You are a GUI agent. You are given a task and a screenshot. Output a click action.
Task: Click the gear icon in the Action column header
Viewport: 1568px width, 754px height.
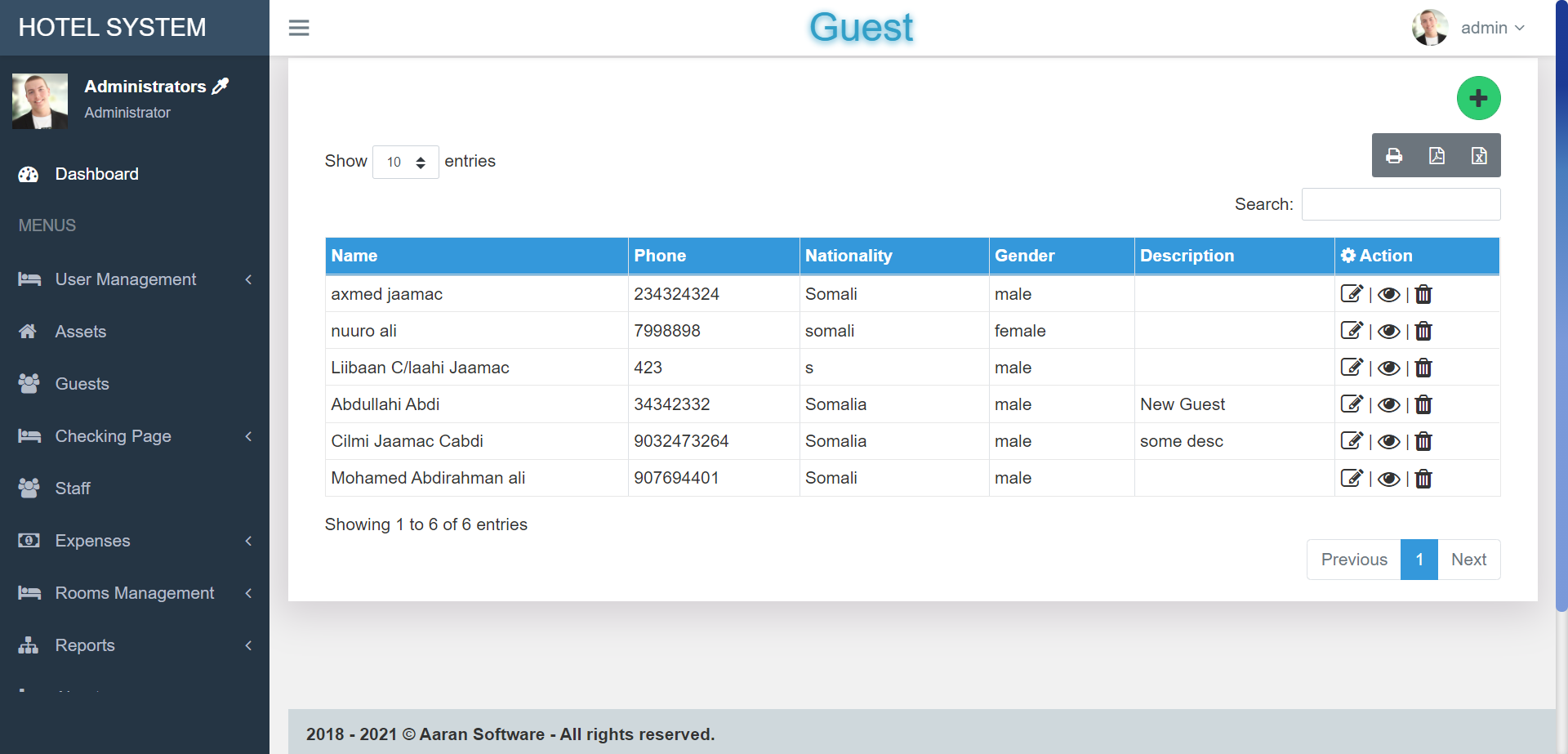coord(1348,255)
